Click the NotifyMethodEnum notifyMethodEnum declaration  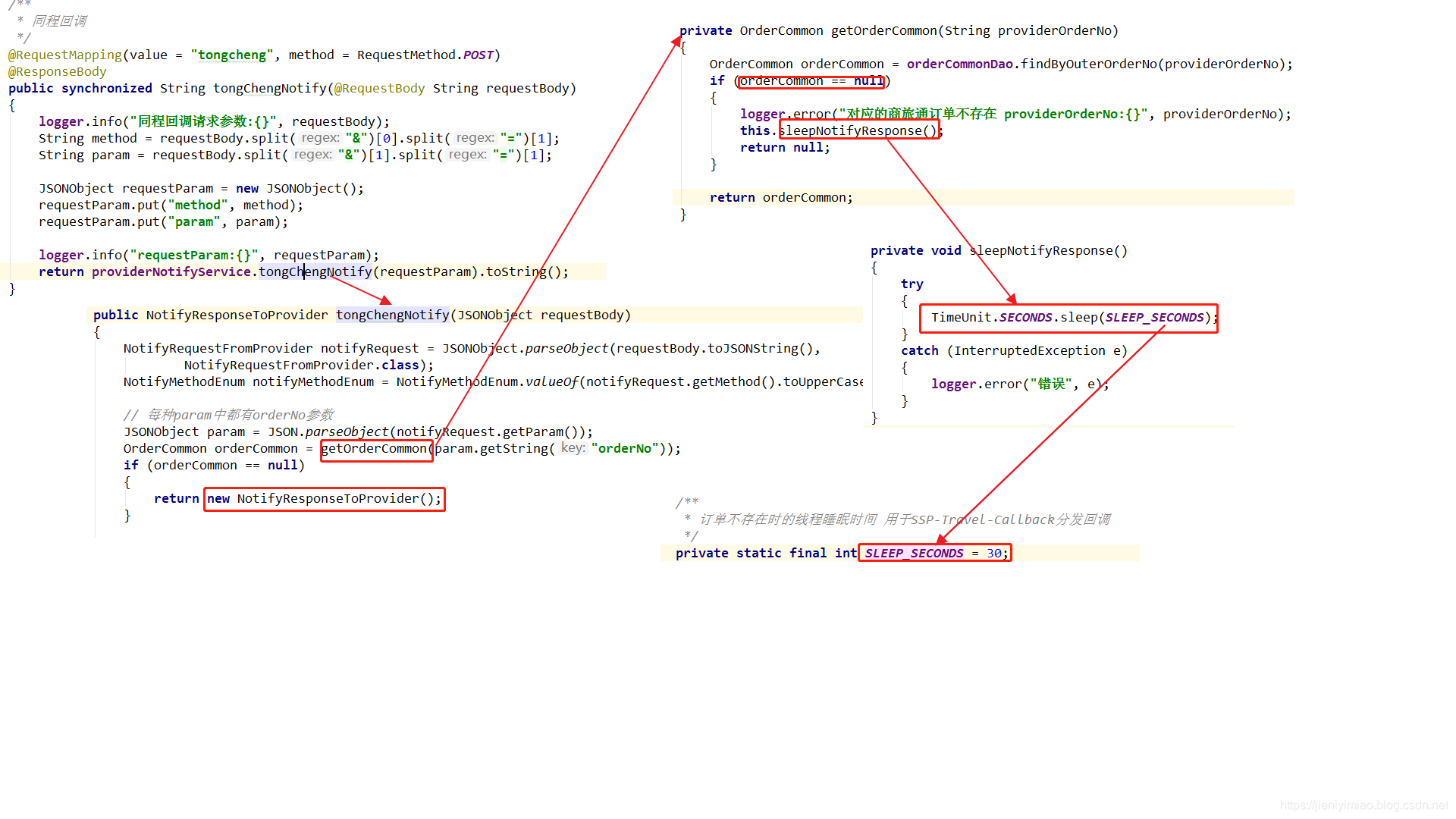249,381
